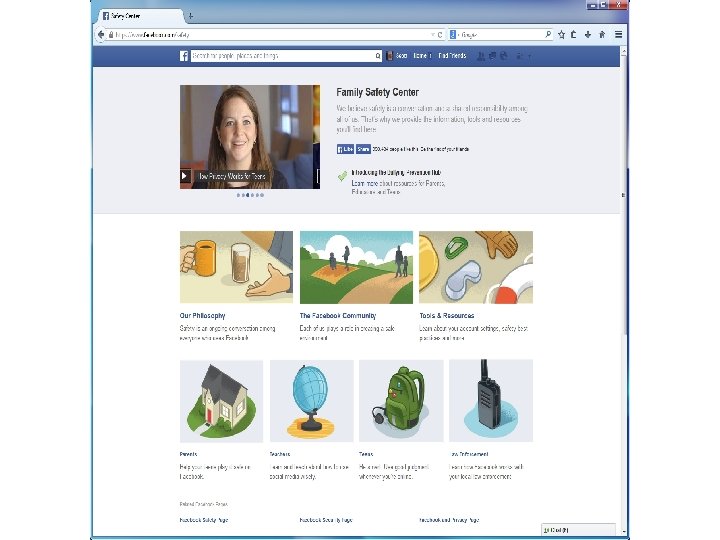This screenshot has width=720, height=540.
Task: Click the scrollbar up arrow
Action: (x=624, y=51)
